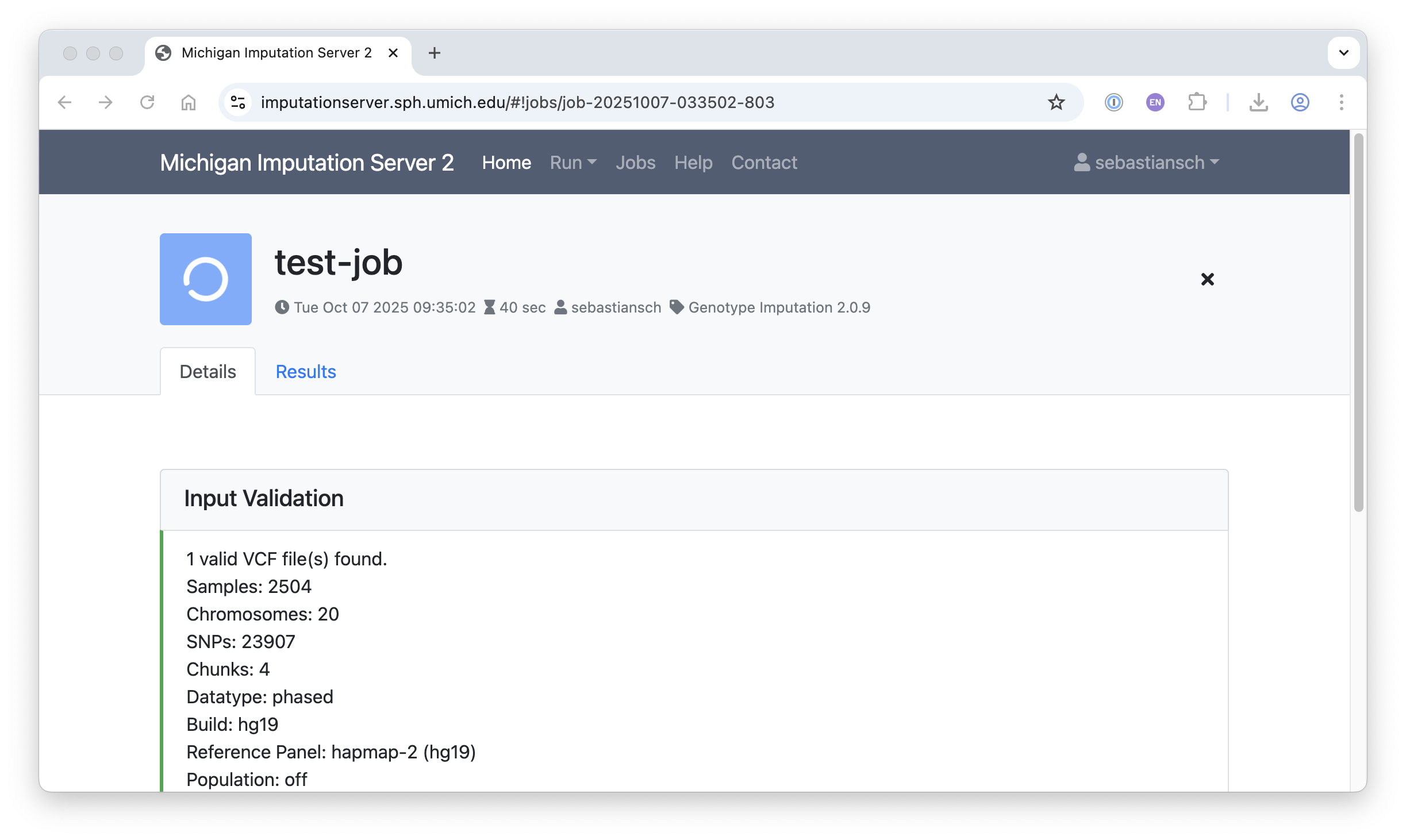Open Chrome three-dot menu
This screenshot has height=840, width=1406.
coord(1341,102)
